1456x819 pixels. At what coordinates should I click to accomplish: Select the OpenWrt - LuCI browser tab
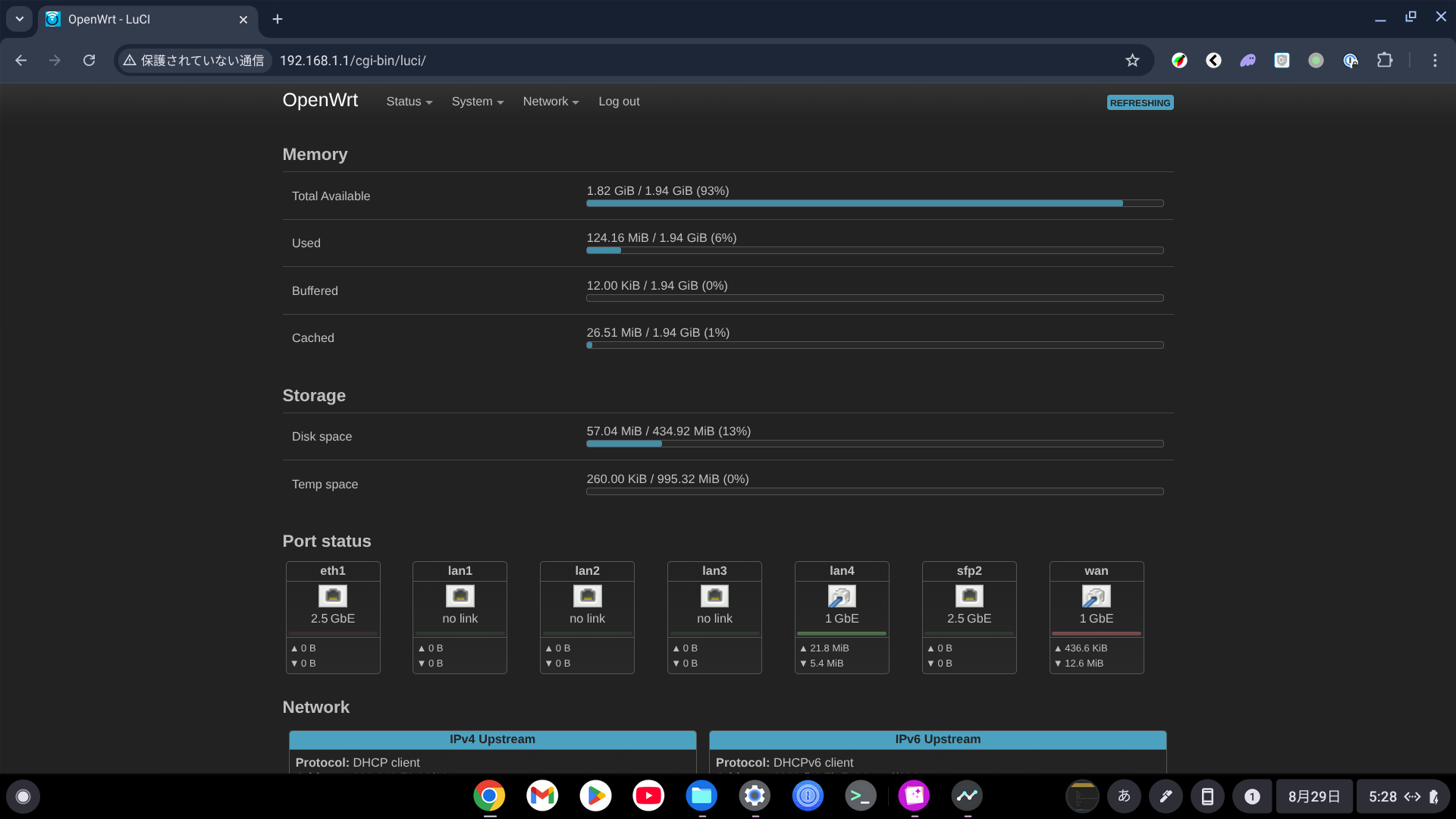tap(136, 20)
